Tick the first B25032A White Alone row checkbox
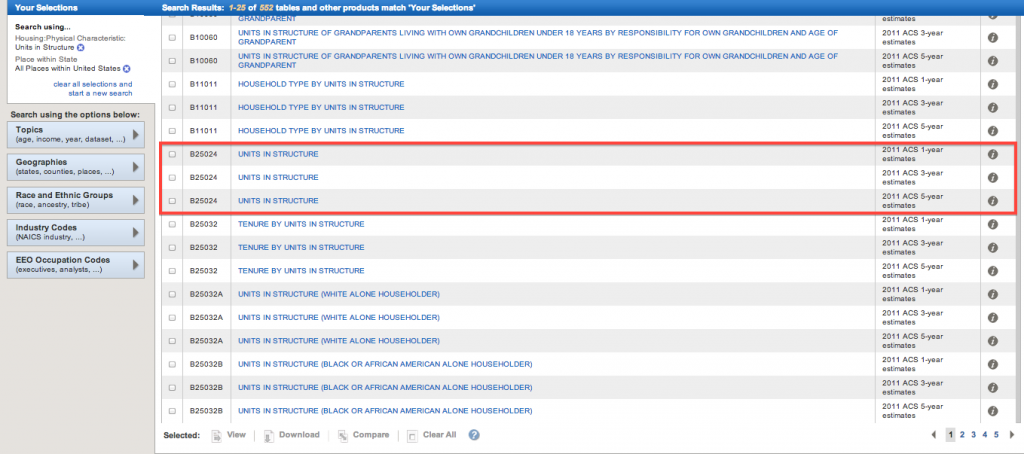 [x=173, y=294]
